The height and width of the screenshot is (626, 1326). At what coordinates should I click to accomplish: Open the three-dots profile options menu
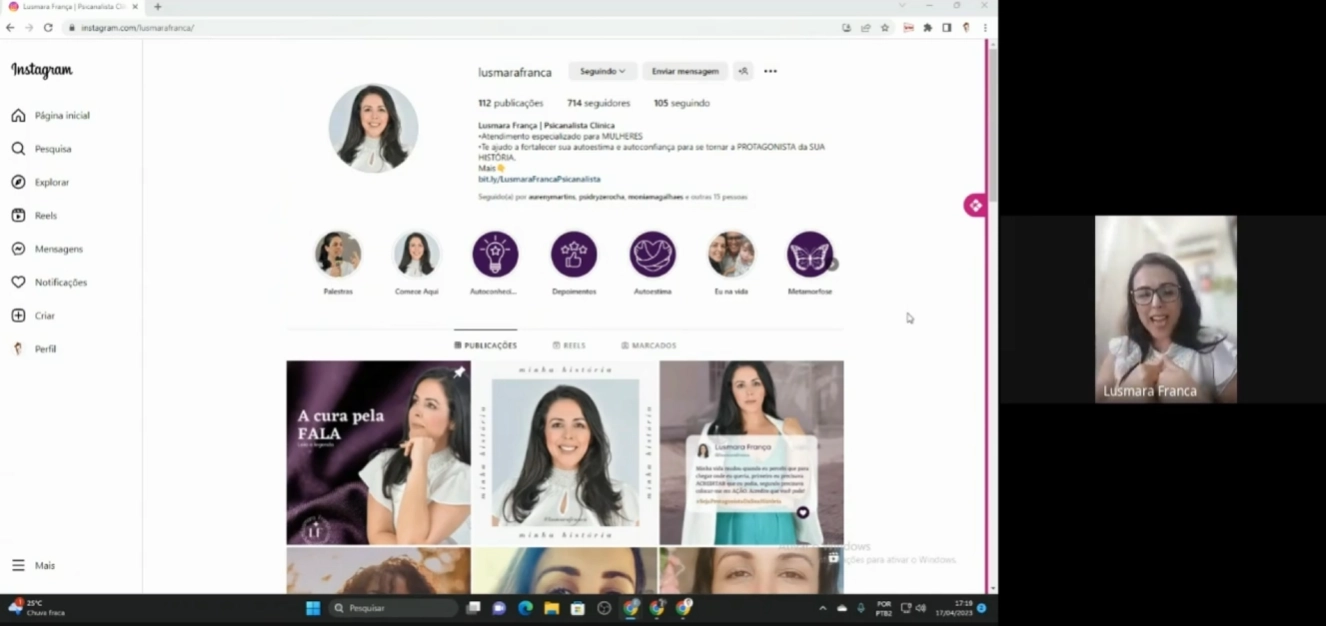click(770, 71)
